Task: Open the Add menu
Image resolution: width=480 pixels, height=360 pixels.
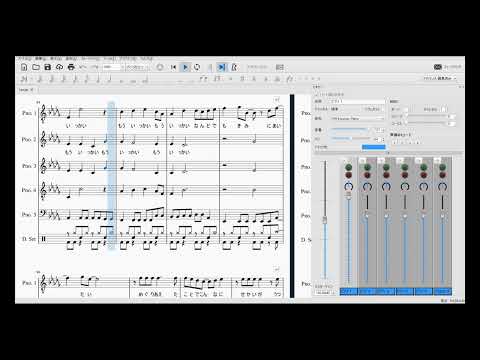Action: (71, 58)
